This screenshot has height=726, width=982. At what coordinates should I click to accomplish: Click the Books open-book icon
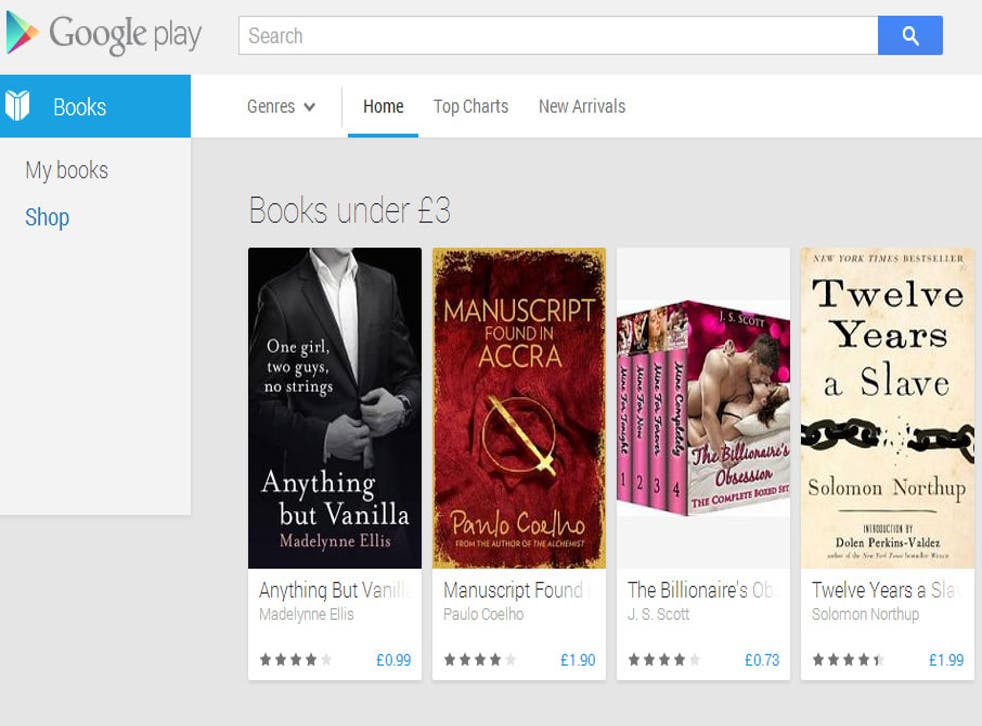[x=18, y=105]
